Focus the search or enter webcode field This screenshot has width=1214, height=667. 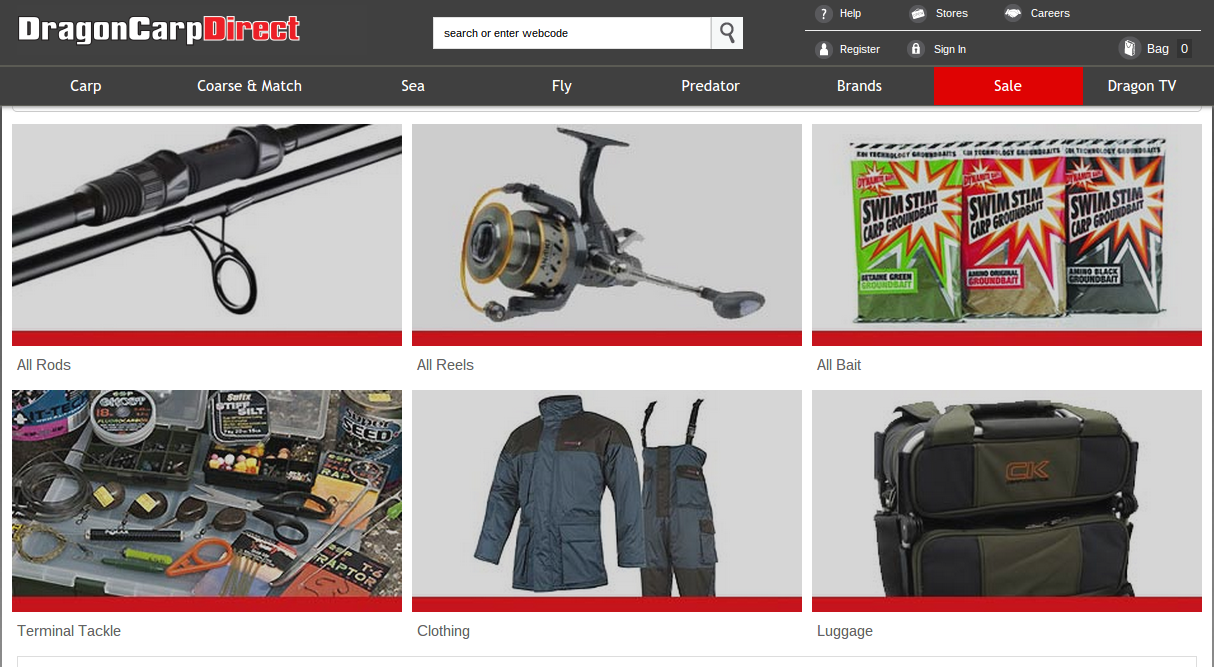[572, 33]
